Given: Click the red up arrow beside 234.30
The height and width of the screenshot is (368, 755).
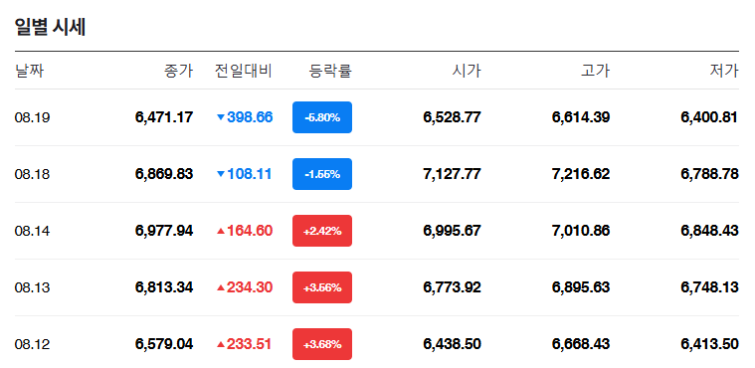Looking at the screenshot, I should coord(221,288).
